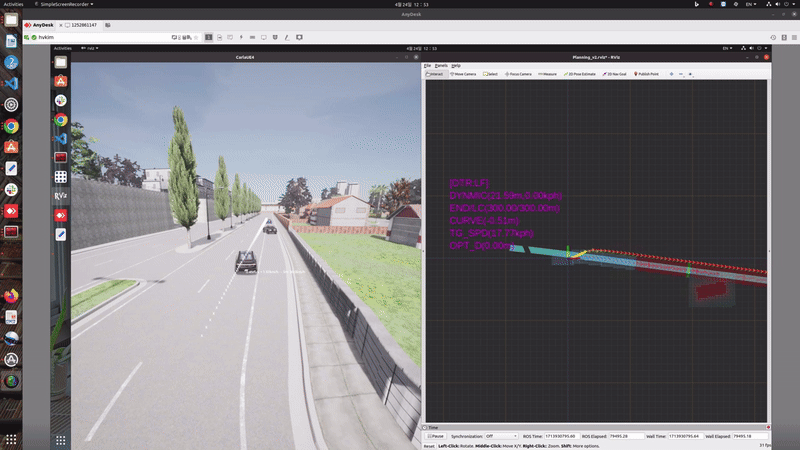Click the Reset button in RViz status bar
800x450 pixels.
(x=429, y=446)
